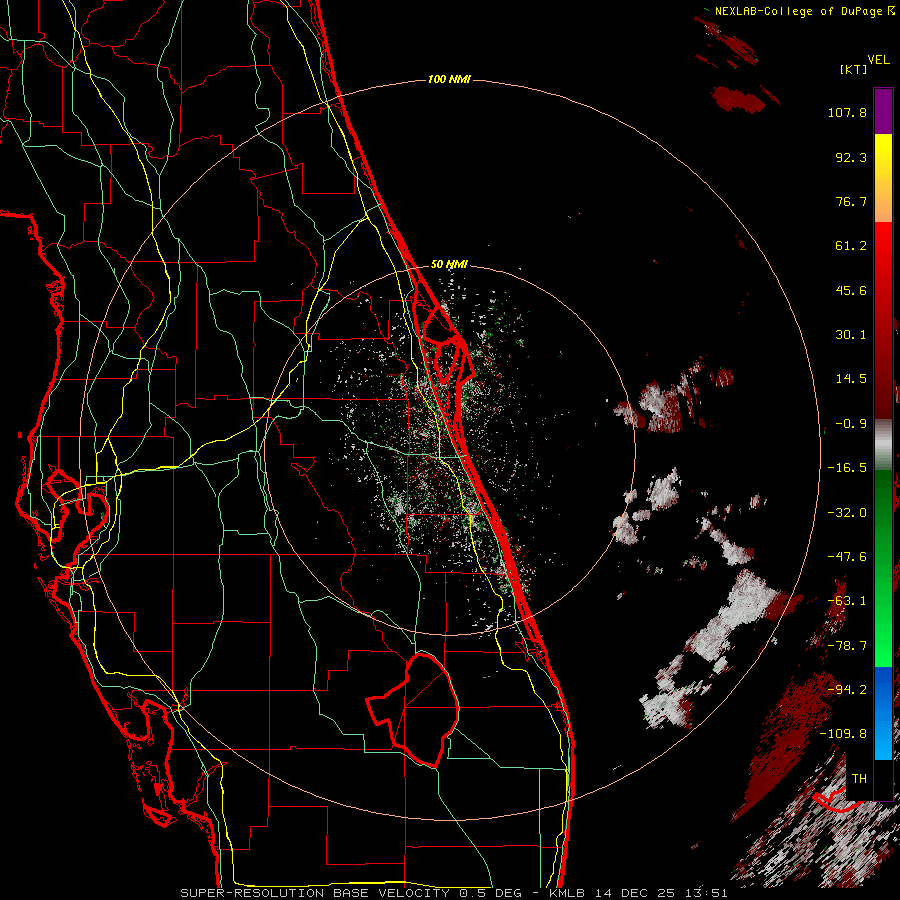The height and width of the screenshot is (900, 900).
Task: Click the 107.8 velocity scale value
Action: 847,112
